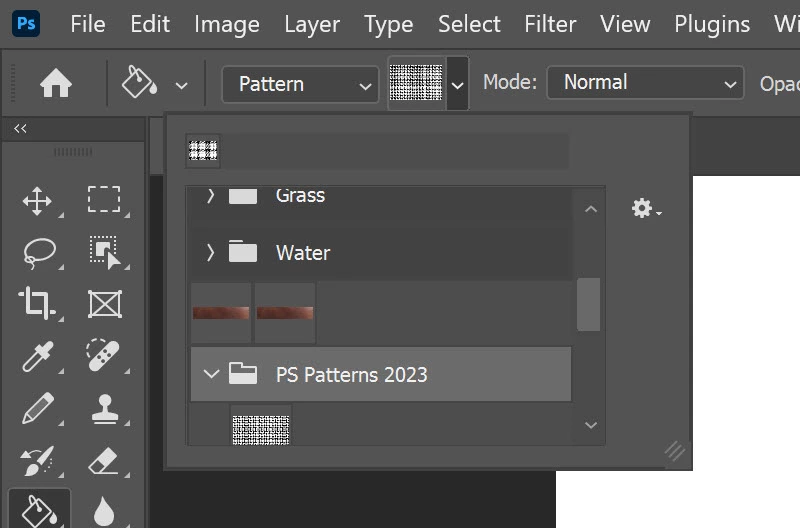Screen dimensions: 800x528
Task: Go to the Home screen icon
Action: [x=56, y=83]
